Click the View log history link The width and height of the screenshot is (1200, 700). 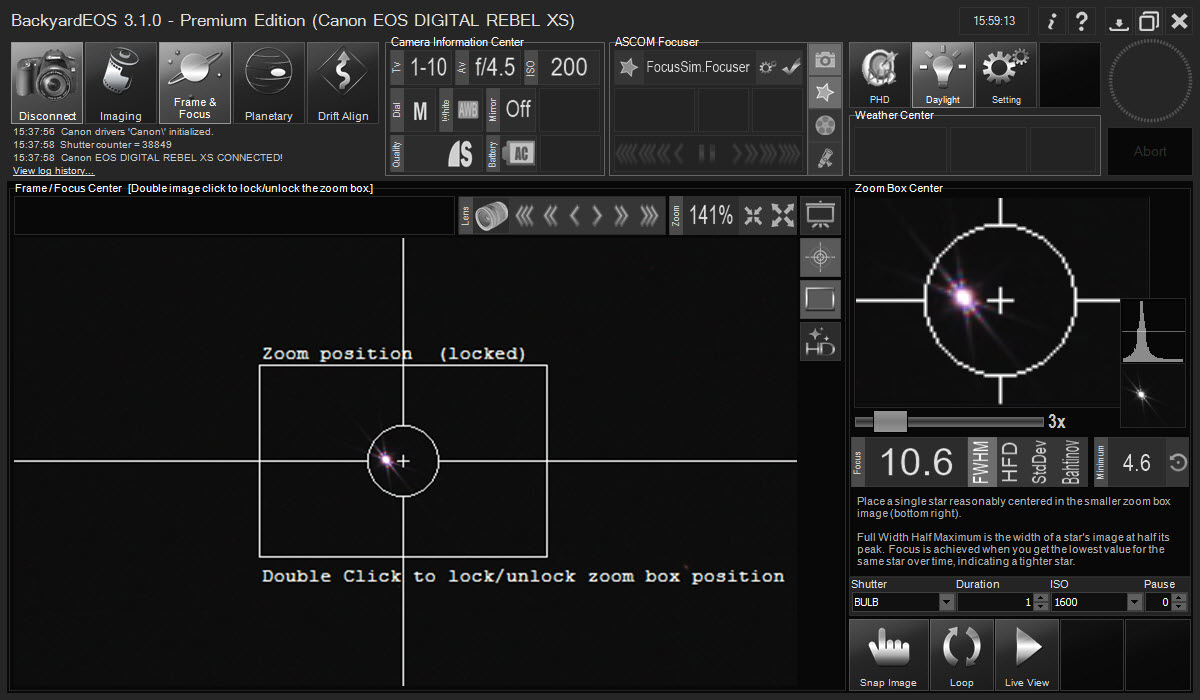[53, 171]
